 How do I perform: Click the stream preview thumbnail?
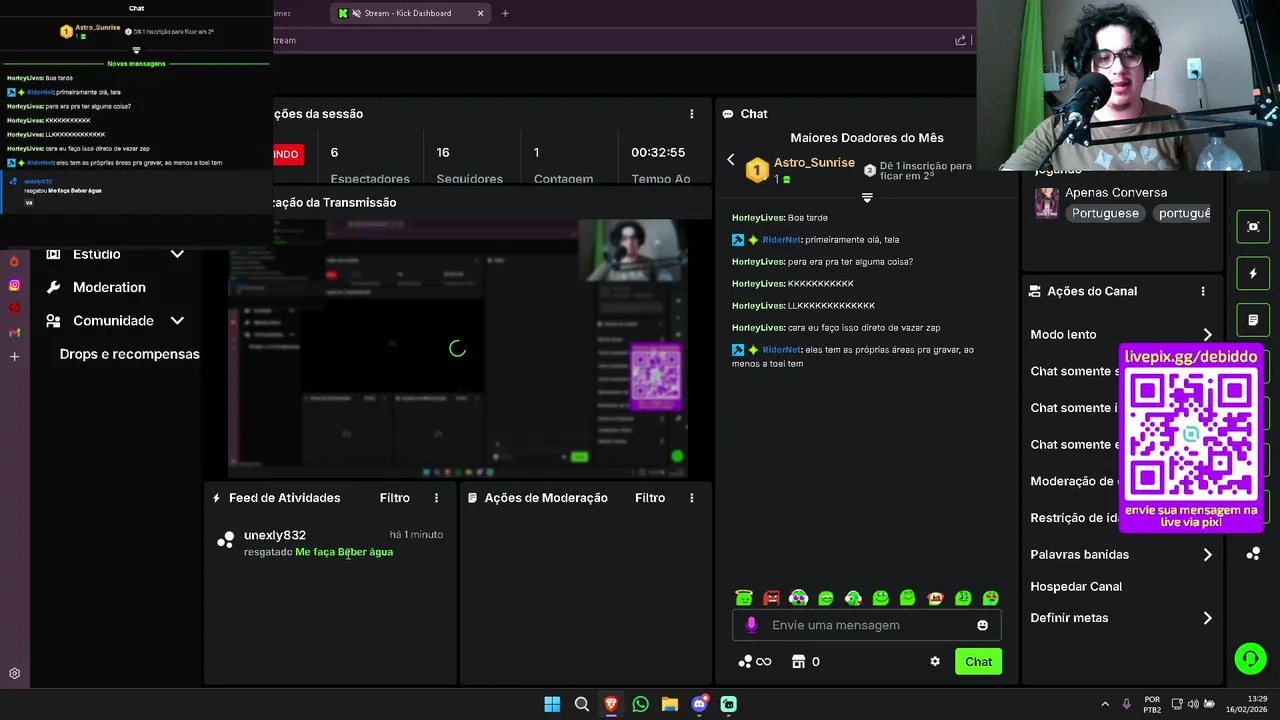pos(458,348)
